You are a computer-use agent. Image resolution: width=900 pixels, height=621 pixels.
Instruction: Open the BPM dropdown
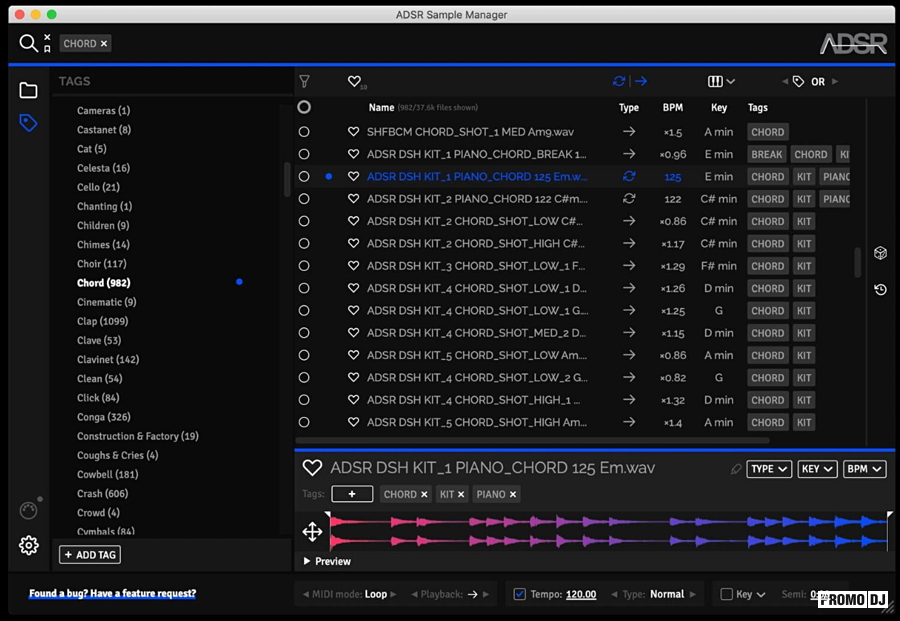click(864, 469)
